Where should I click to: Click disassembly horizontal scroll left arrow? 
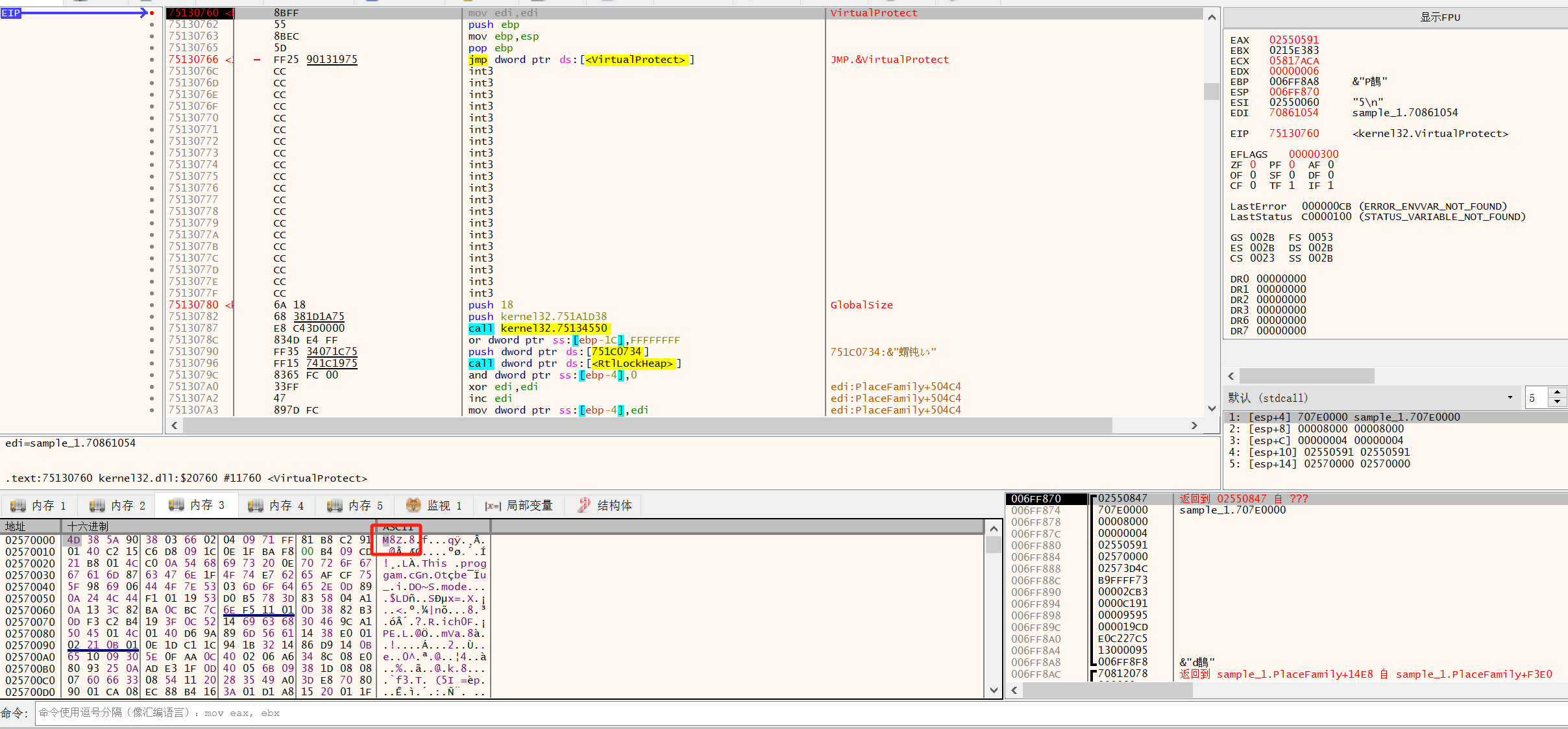[174, 425]
